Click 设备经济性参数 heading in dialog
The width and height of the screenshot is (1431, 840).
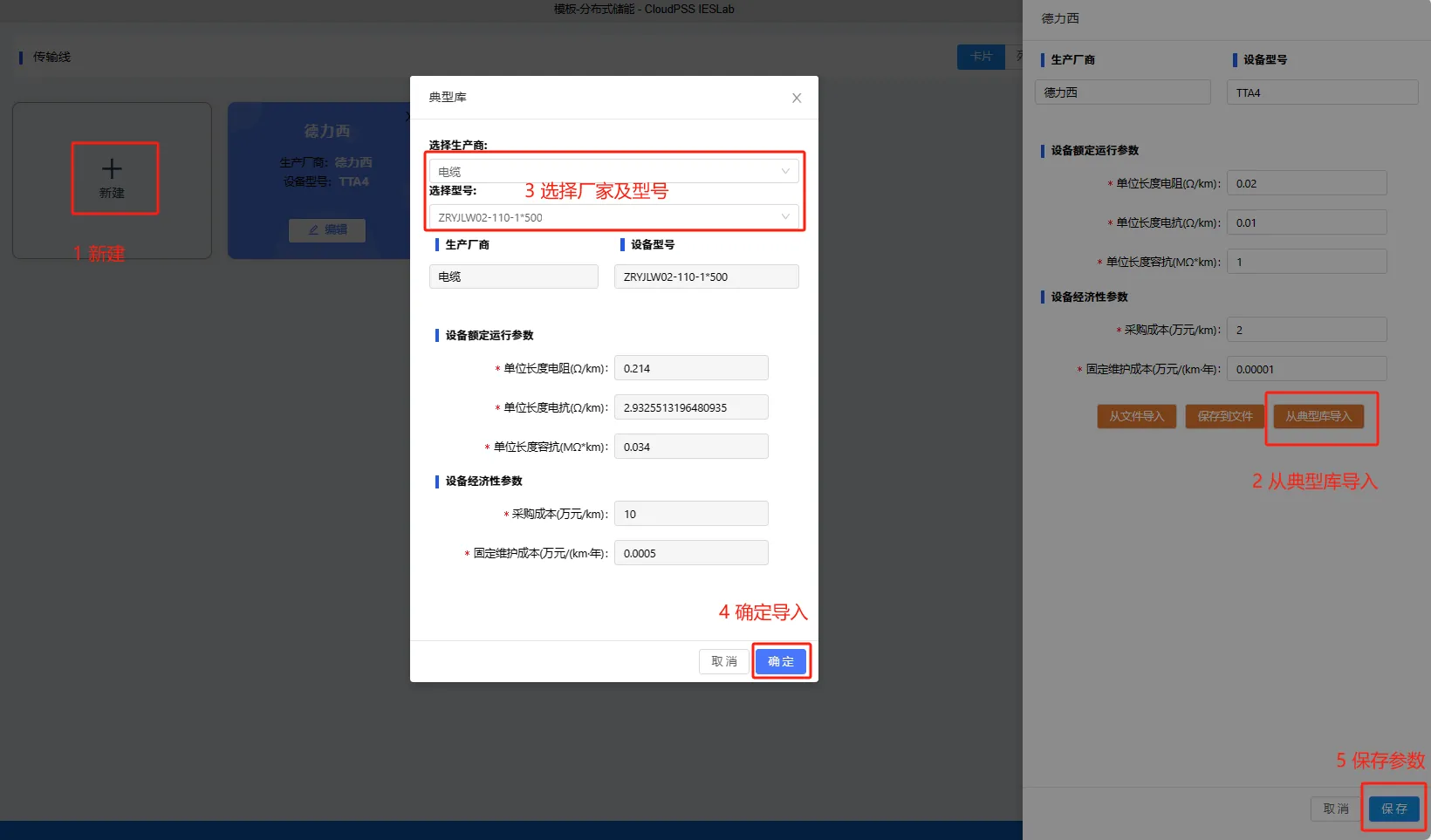tap(484, 481)
